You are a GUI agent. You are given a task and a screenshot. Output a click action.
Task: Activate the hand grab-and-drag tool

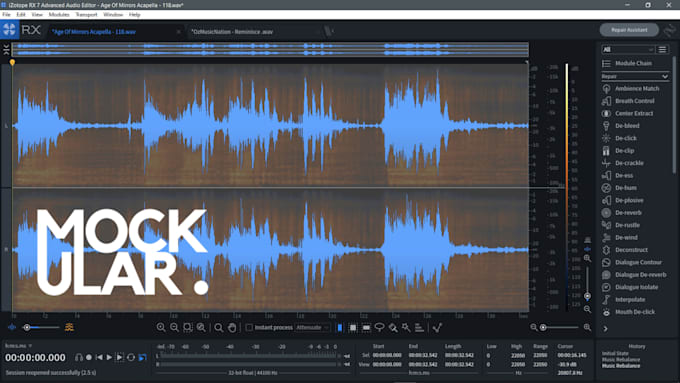(x=232, y=327)
